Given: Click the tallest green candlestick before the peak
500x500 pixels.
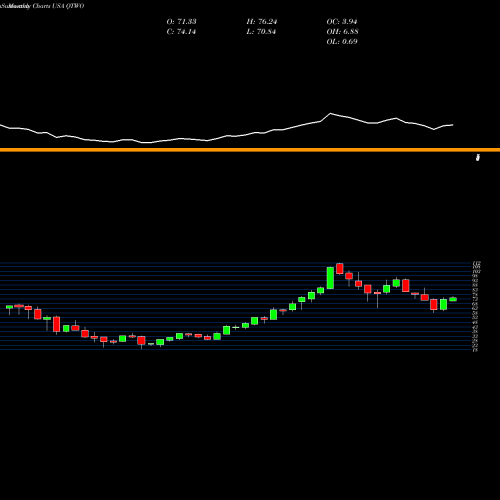Looking at the screenshot, I should [330, 278].
